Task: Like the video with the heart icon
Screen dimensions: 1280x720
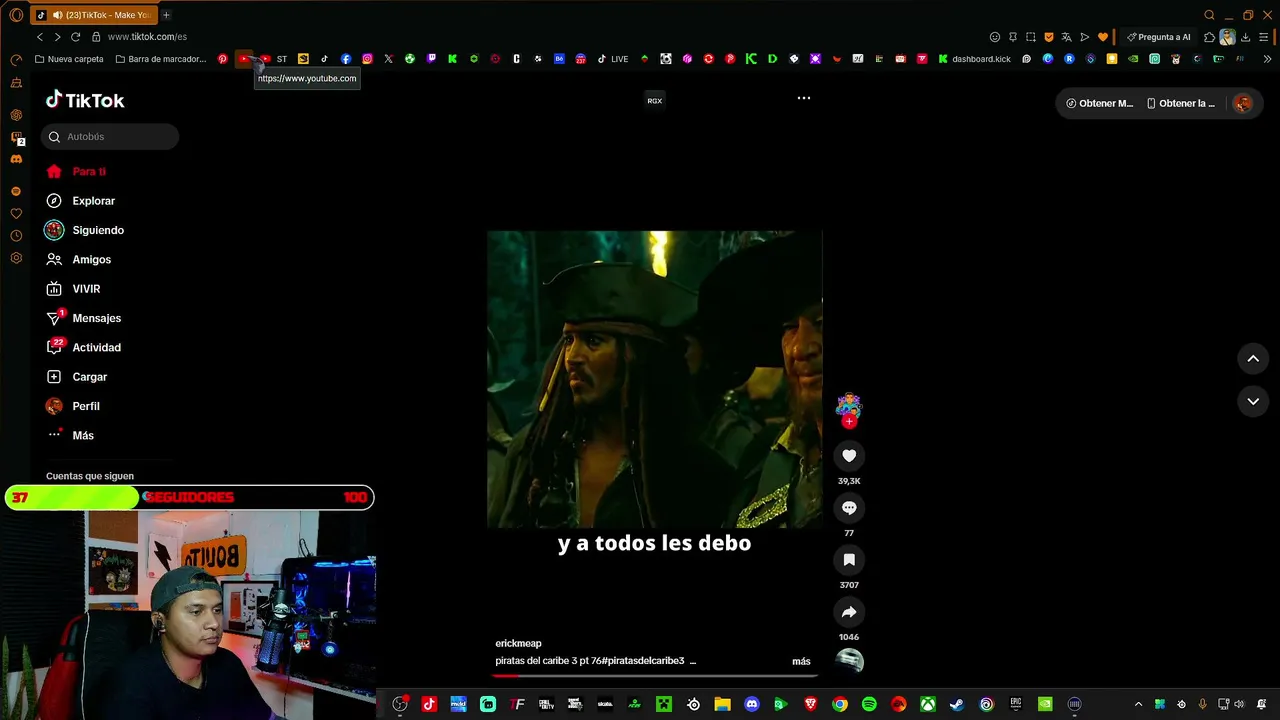Action: [x=849, y=456]
